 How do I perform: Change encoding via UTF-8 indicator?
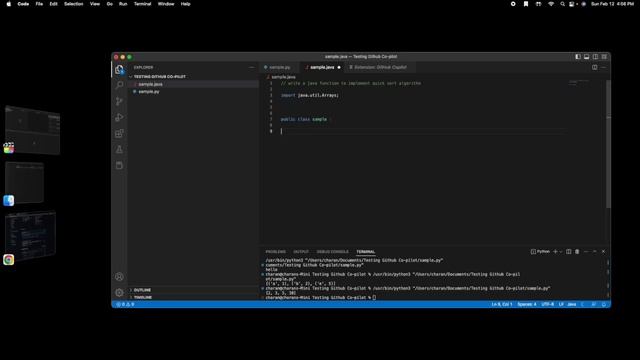tap(547, 304)
